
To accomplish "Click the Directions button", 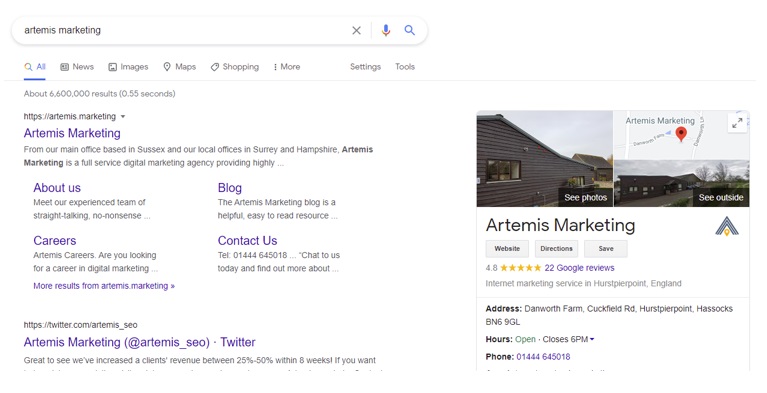I will [x=556, y=249].
